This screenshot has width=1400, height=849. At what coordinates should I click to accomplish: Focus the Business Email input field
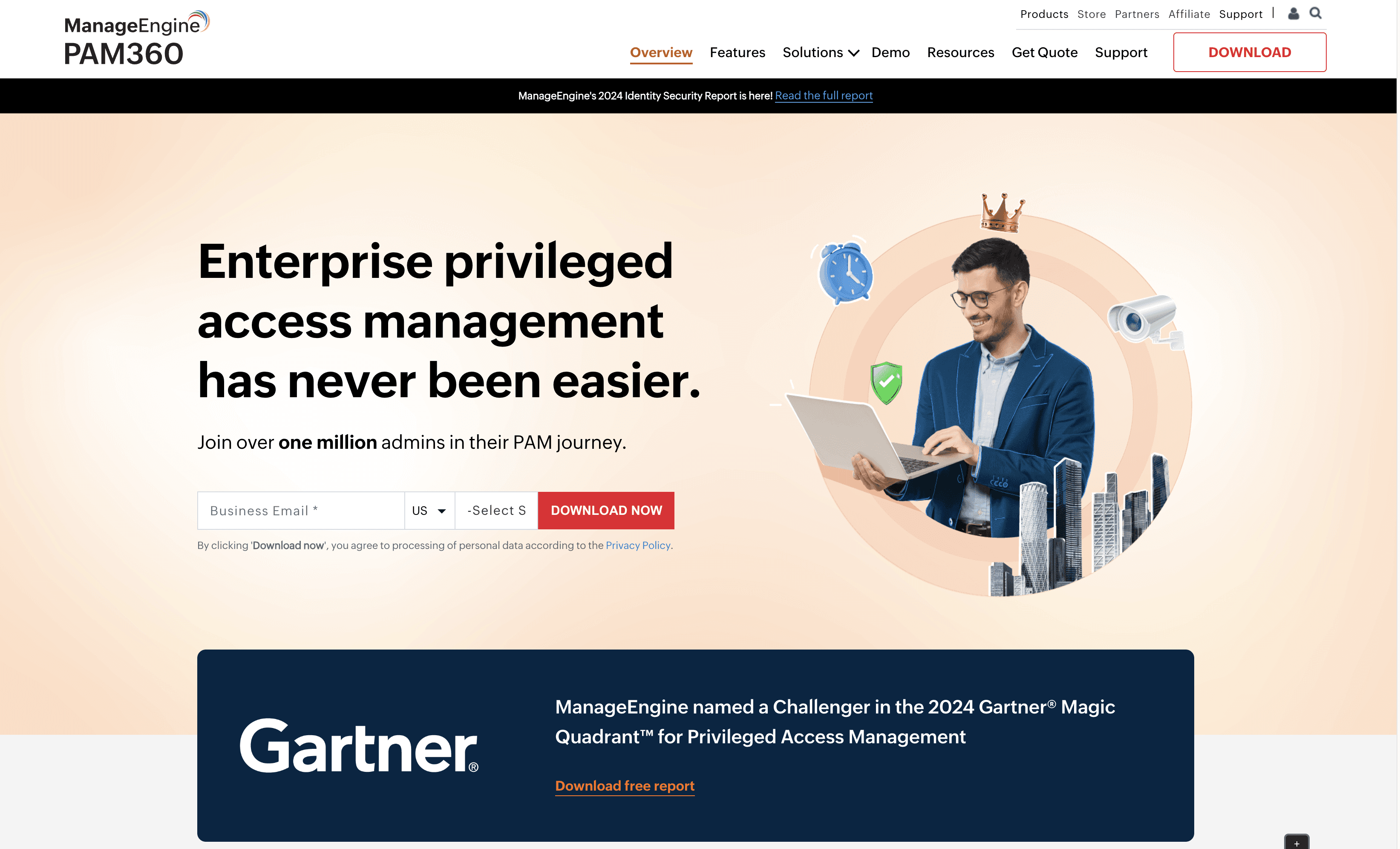point(300,510)
